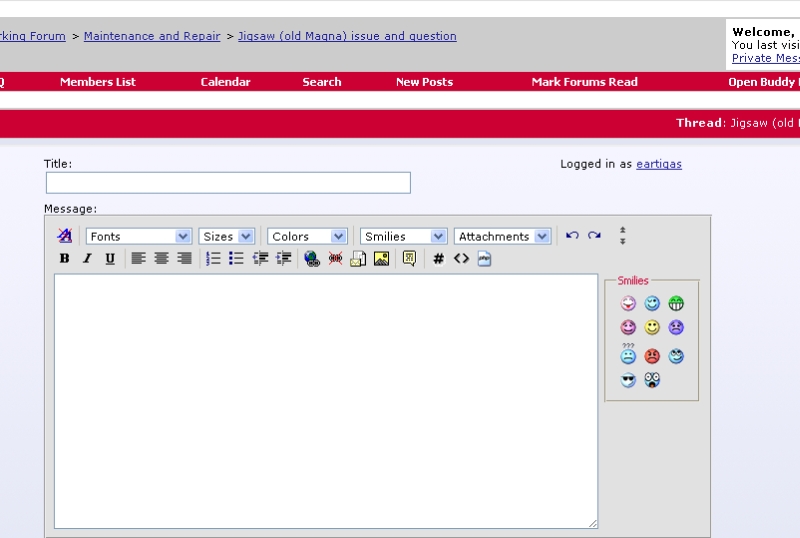Open the Calendar menu item
The width and height of the screenshot is (800, 538).
click(x=226, y=82)
